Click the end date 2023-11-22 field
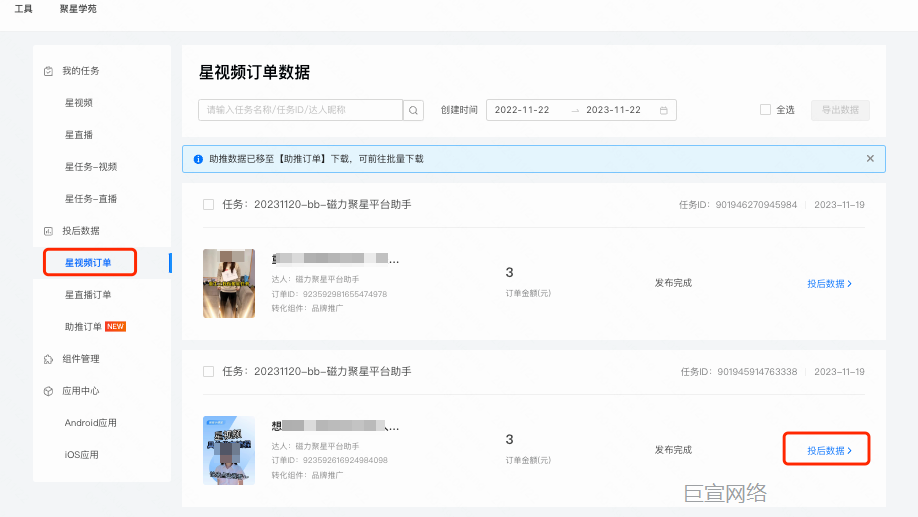 (x=614, y=110)
